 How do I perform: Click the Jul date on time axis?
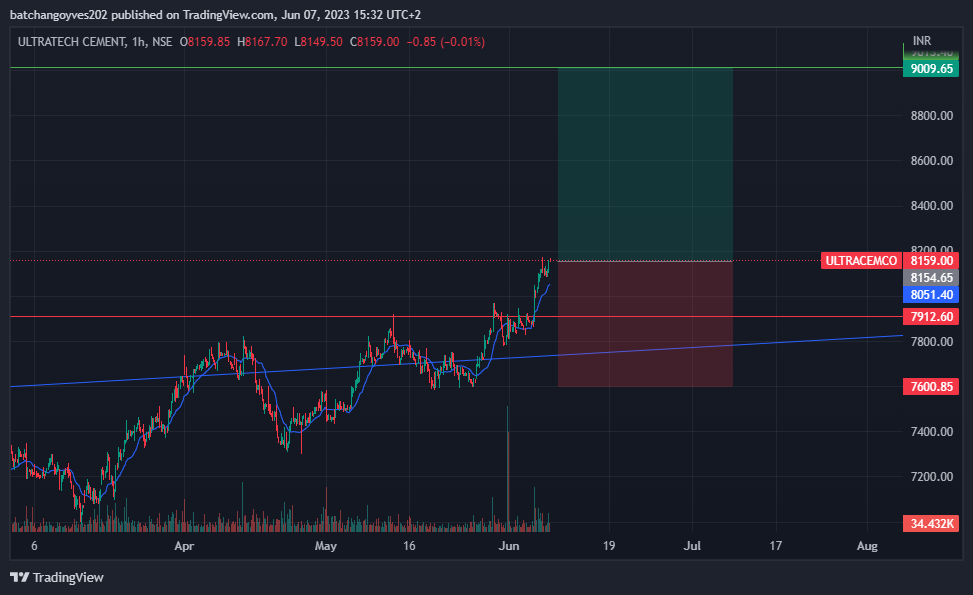[692, 546]
